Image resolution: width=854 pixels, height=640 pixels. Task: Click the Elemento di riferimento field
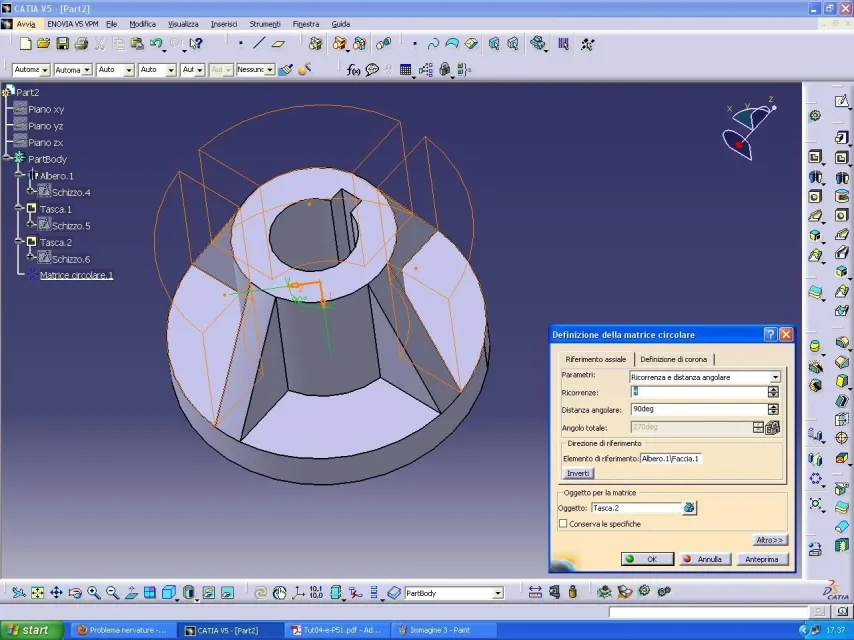(672, 459)
